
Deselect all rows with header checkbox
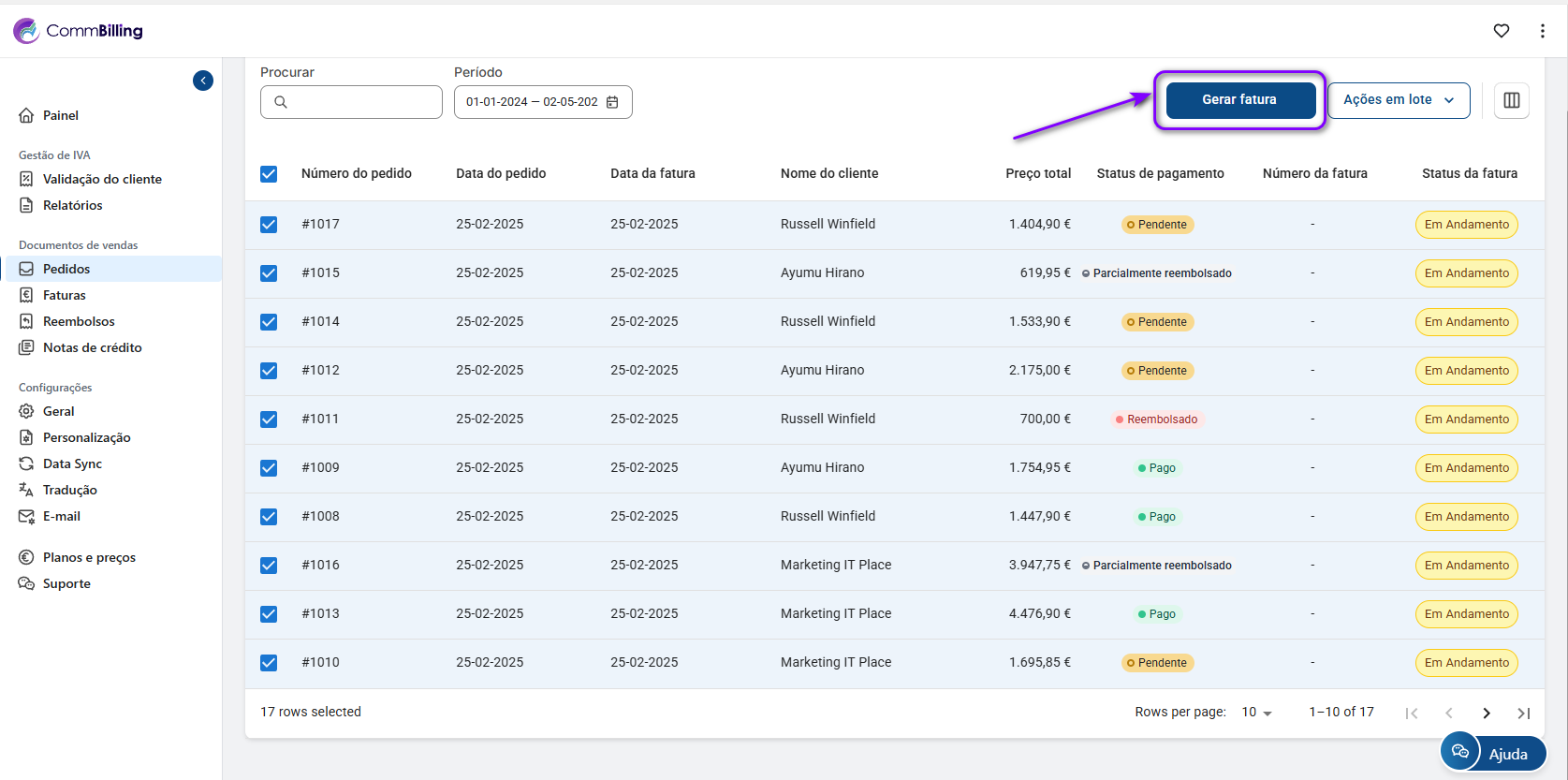click(x=269, y=174)
